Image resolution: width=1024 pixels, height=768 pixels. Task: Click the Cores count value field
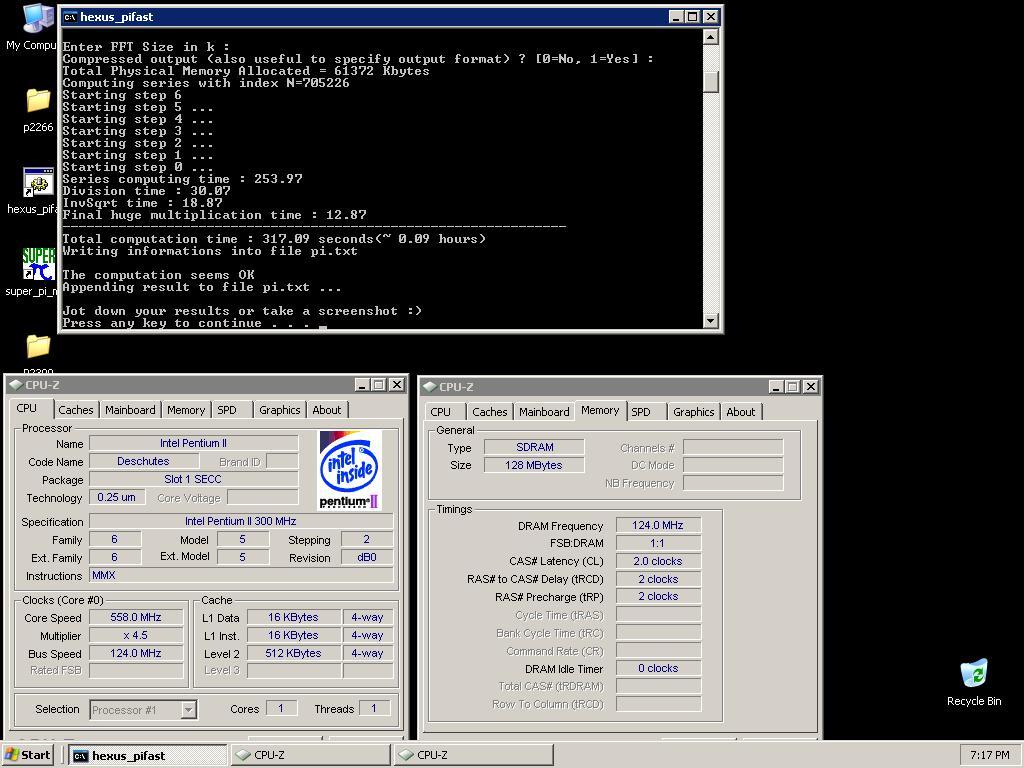point(281,708)
